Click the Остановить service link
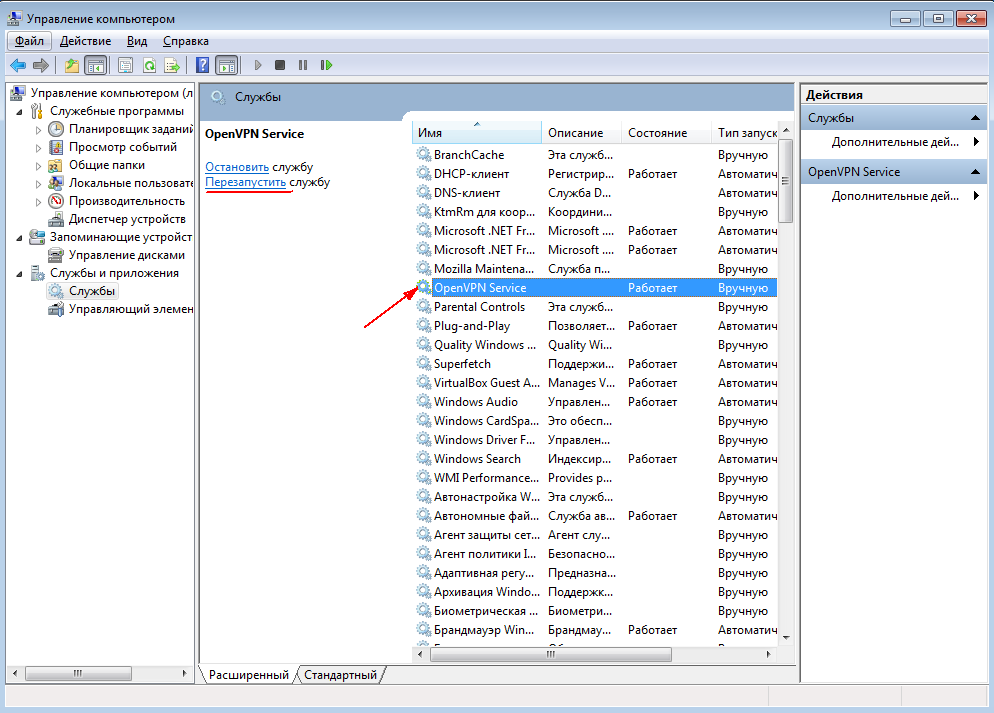 tap(237, 167)
